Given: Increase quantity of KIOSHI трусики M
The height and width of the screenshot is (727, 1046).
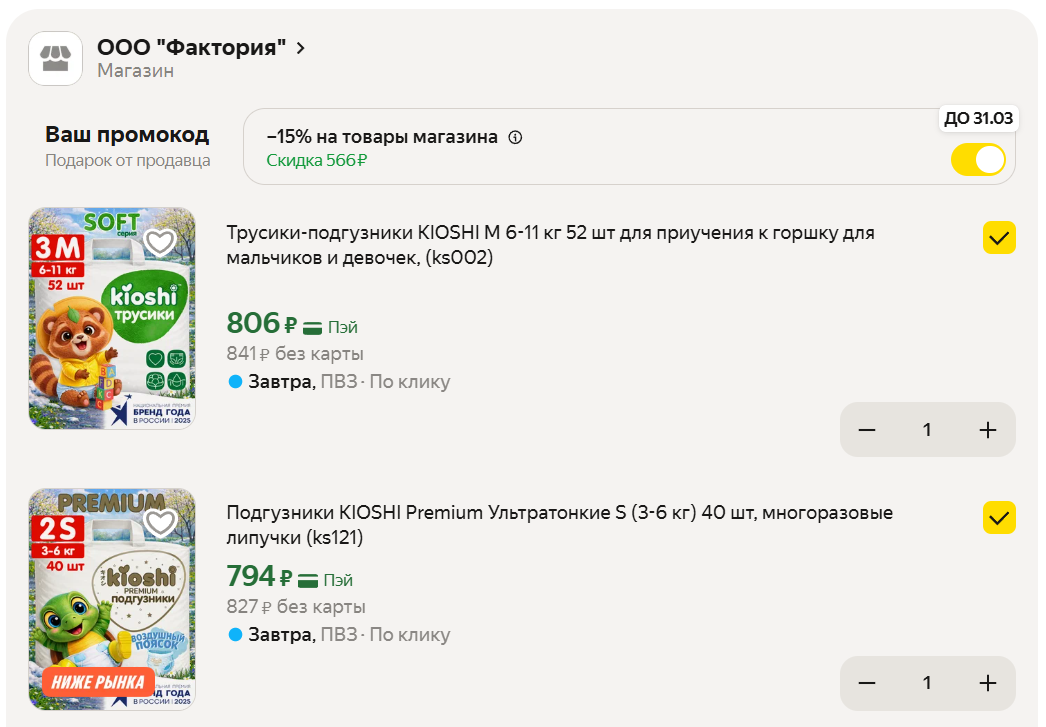Looking at the screenshot, I should 988,430.
